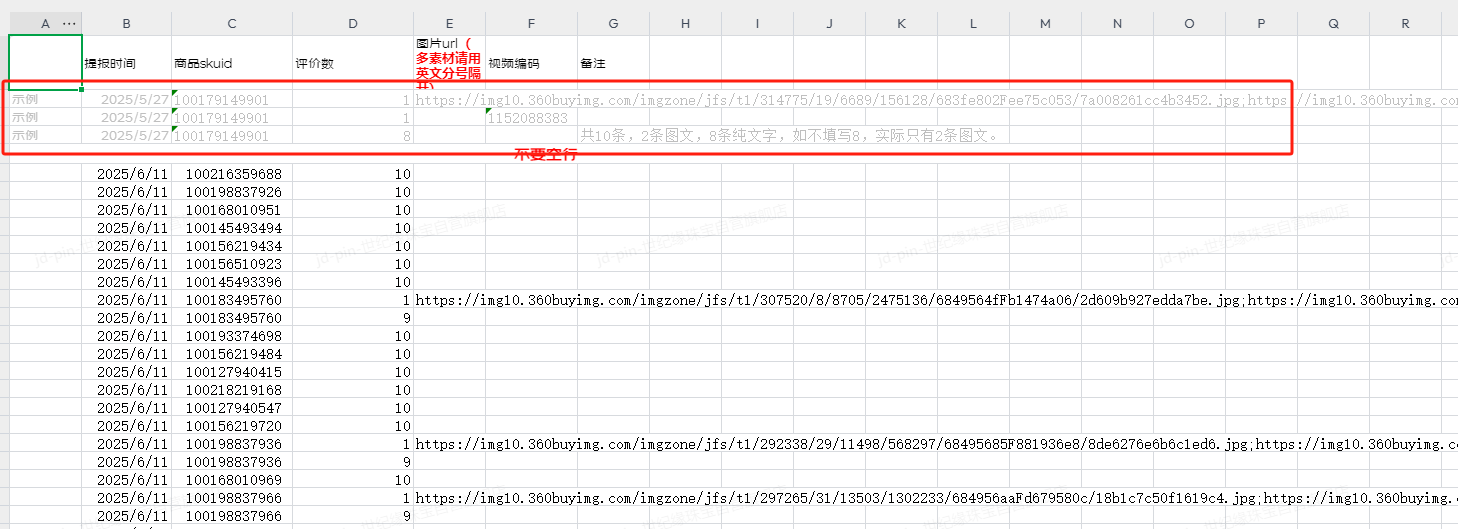Select column B header

click(126, 23)
